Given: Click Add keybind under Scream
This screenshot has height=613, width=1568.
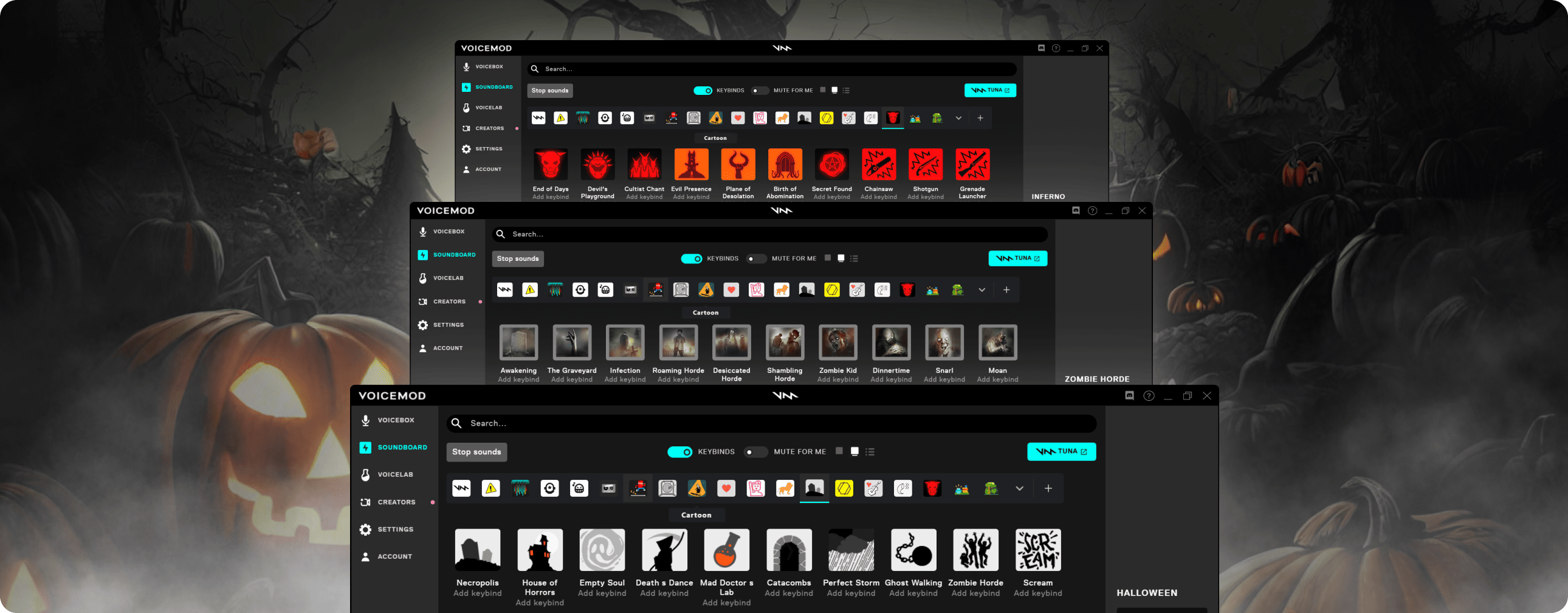Looking at the screenshot, I should pyautogui.click(x=1038, y=594).
